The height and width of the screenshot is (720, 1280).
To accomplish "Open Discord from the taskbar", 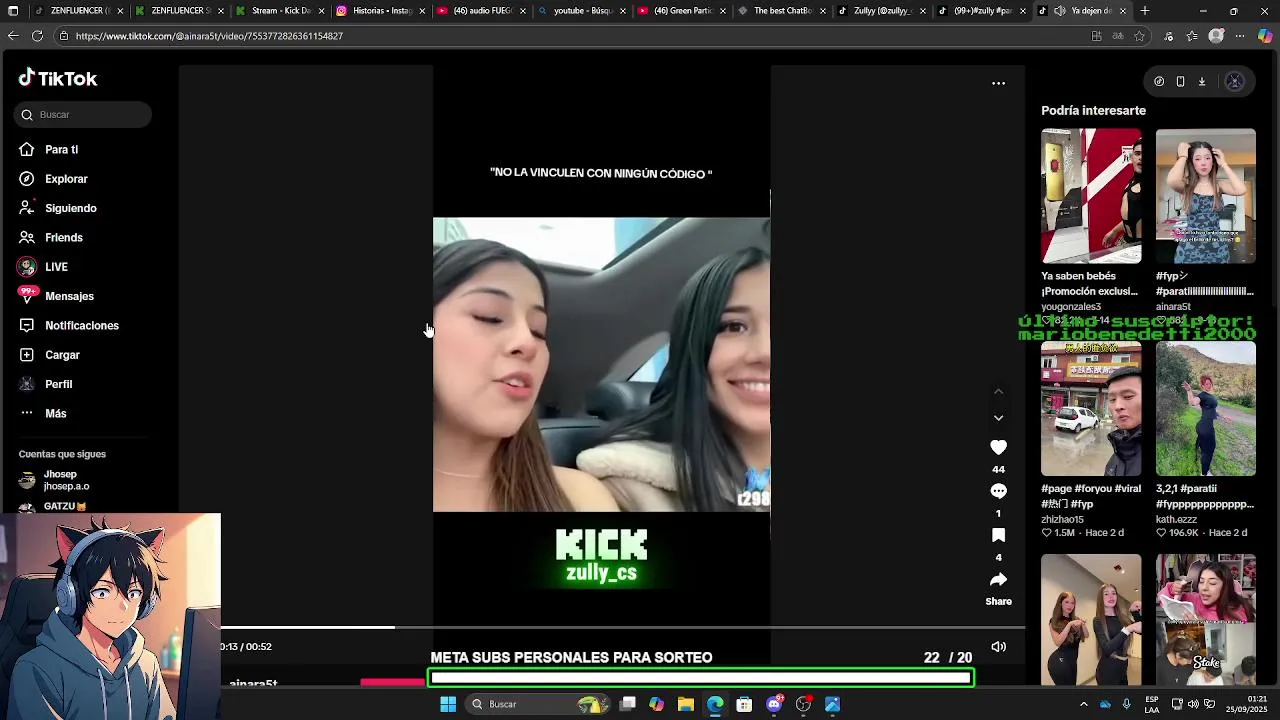I will click(x=774, y=704).
